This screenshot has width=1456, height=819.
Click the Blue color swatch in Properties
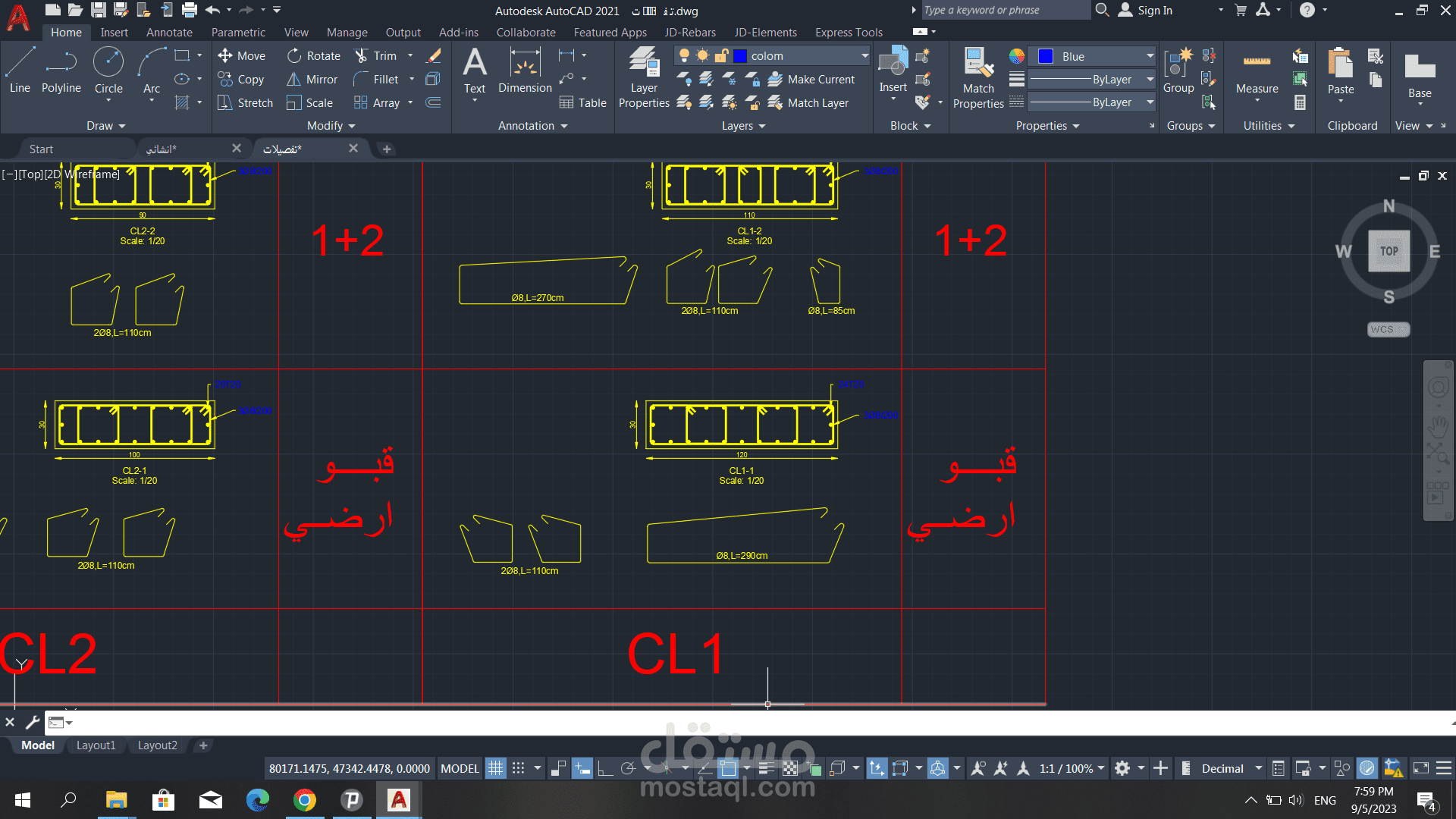pyautogui.click(x=1046, y=56)
